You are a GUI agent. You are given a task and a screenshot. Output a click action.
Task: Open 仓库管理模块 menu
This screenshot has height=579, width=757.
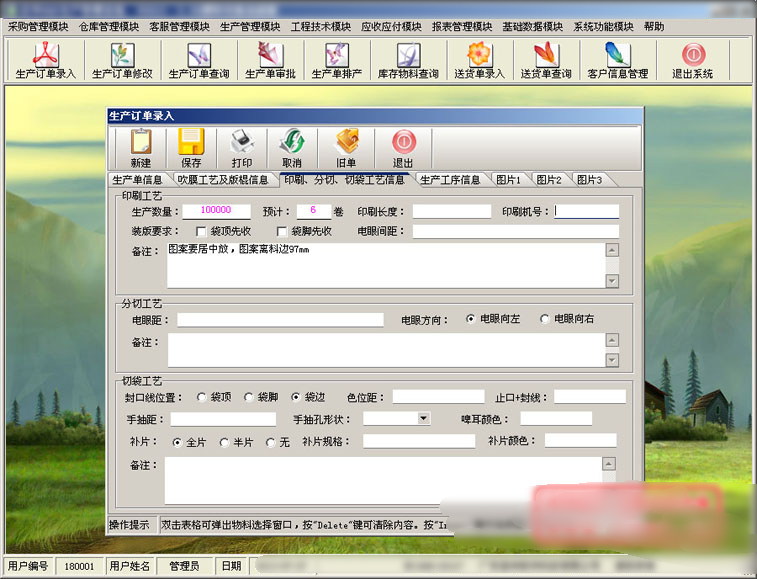pyautogui.click(x=109, y=27)
